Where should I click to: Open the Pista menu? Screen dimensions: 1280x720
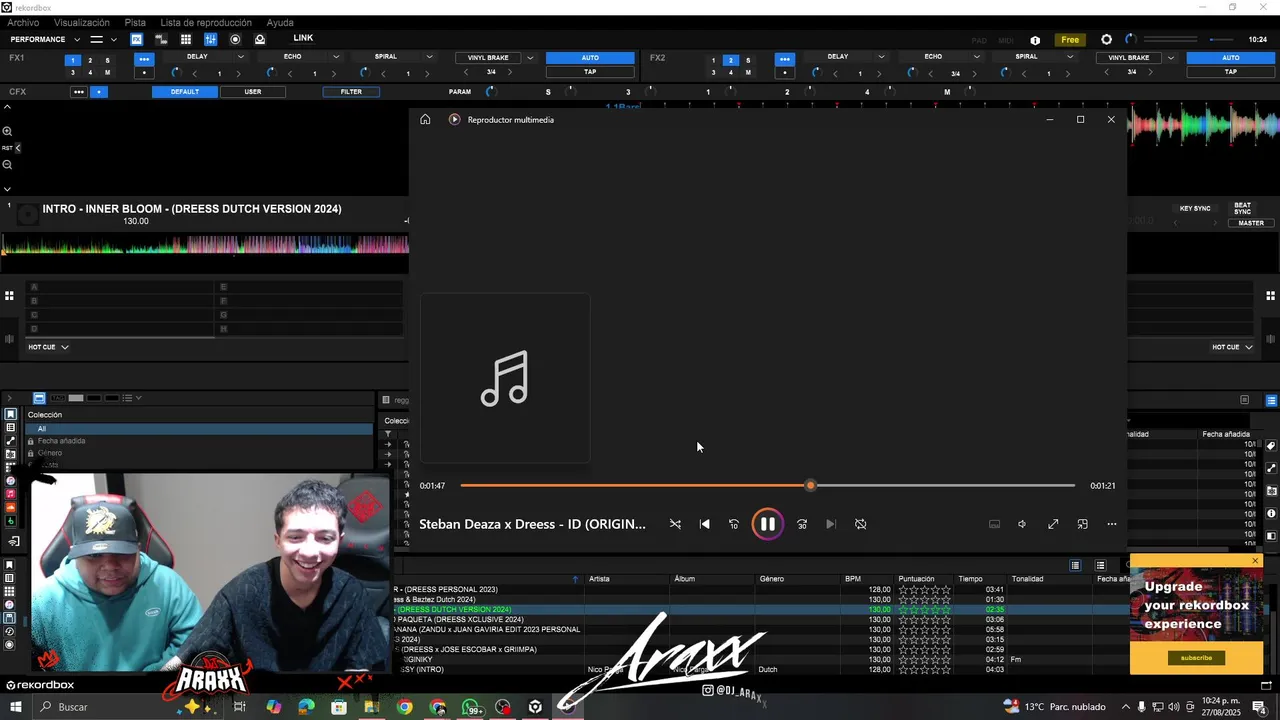[x=135, y=22]
